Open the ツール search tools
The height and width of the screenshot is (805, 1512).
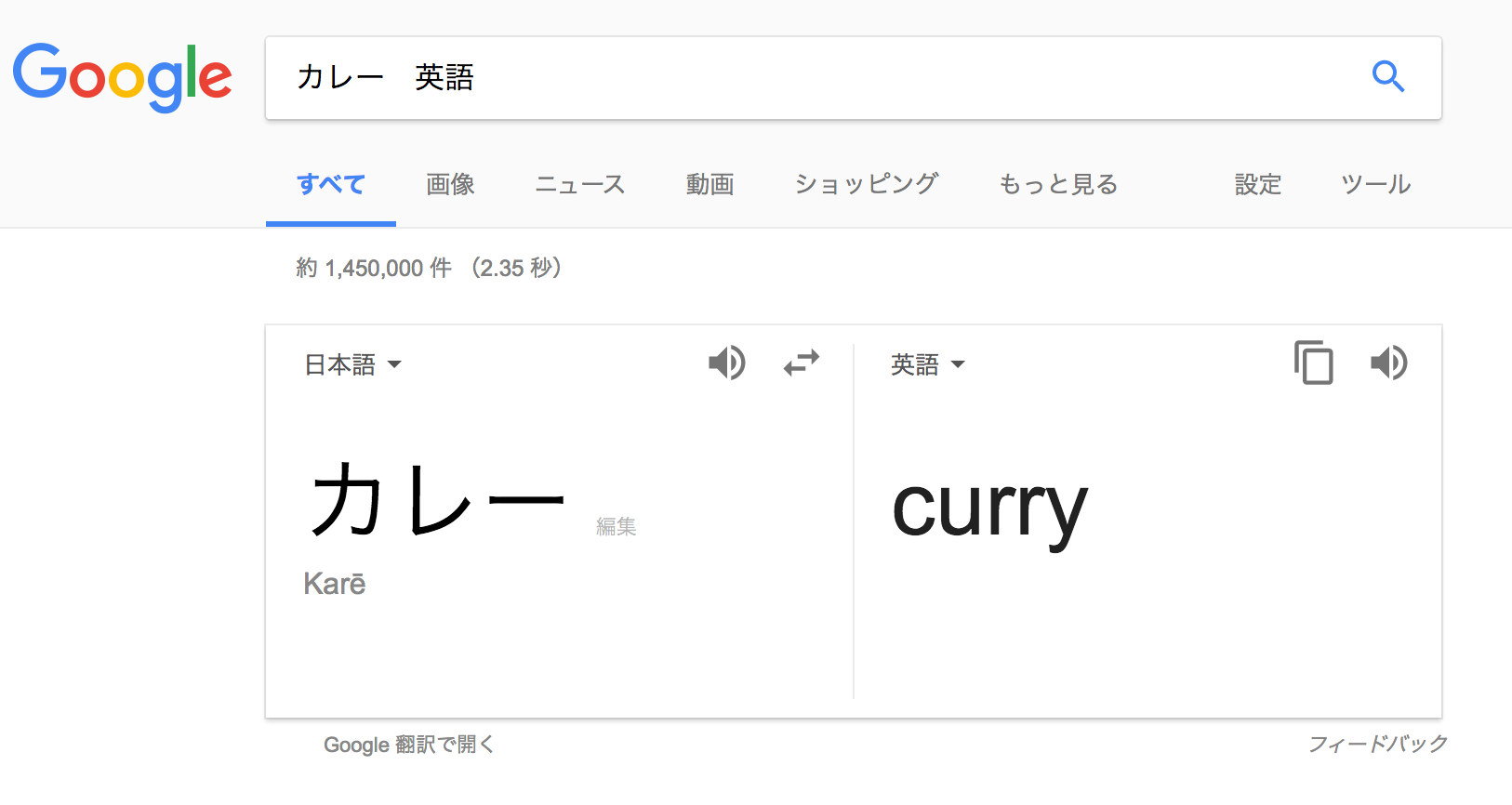point(1375,184)
